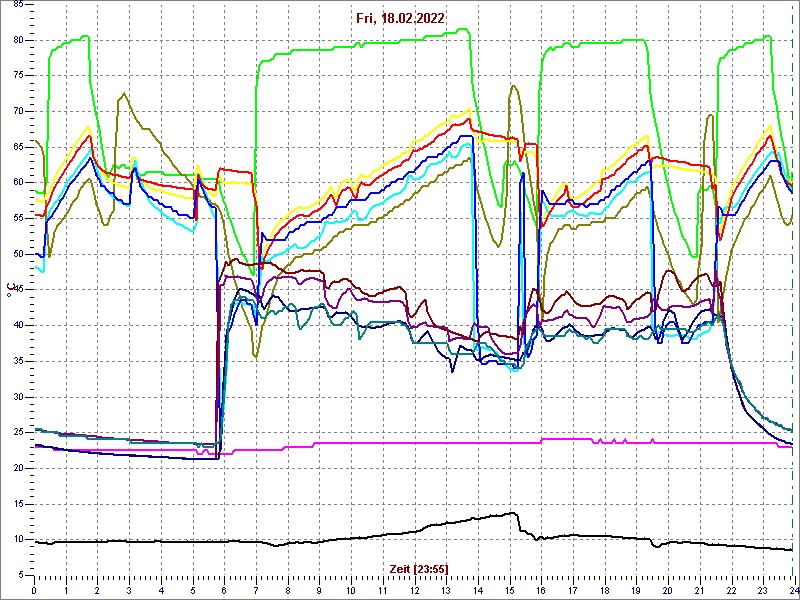Click hour 21 on the time axis
This screenshot has height=600, width=800.
[700, 590]
